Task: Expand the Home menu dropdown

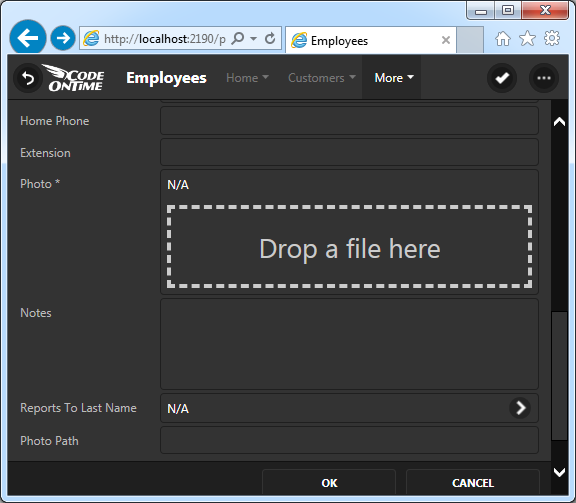Action: [248, 78]
